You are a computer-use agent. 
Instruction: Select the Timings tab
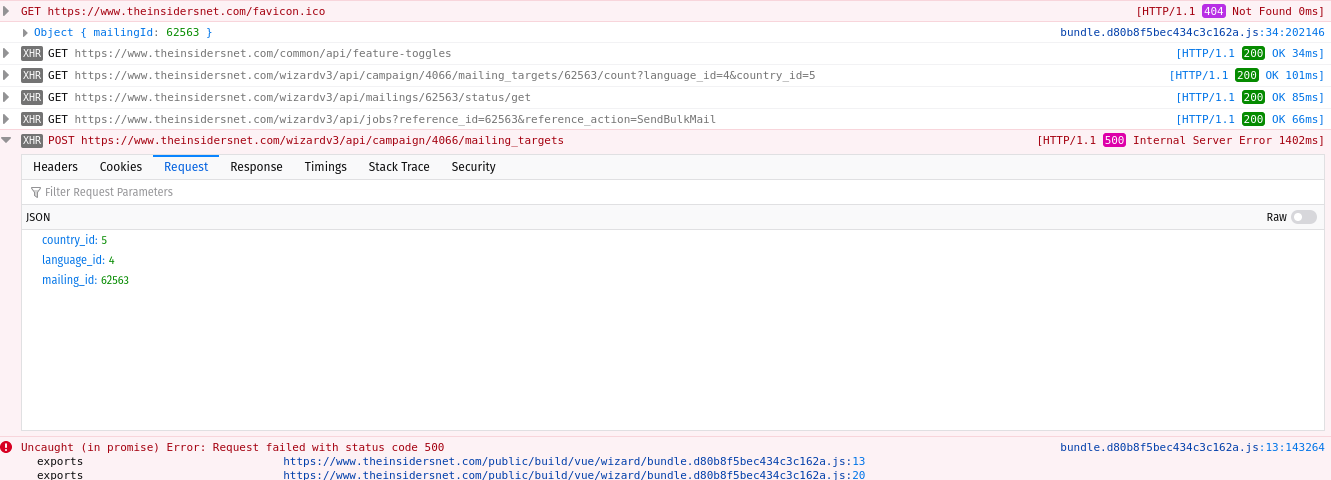click(325, 167)
